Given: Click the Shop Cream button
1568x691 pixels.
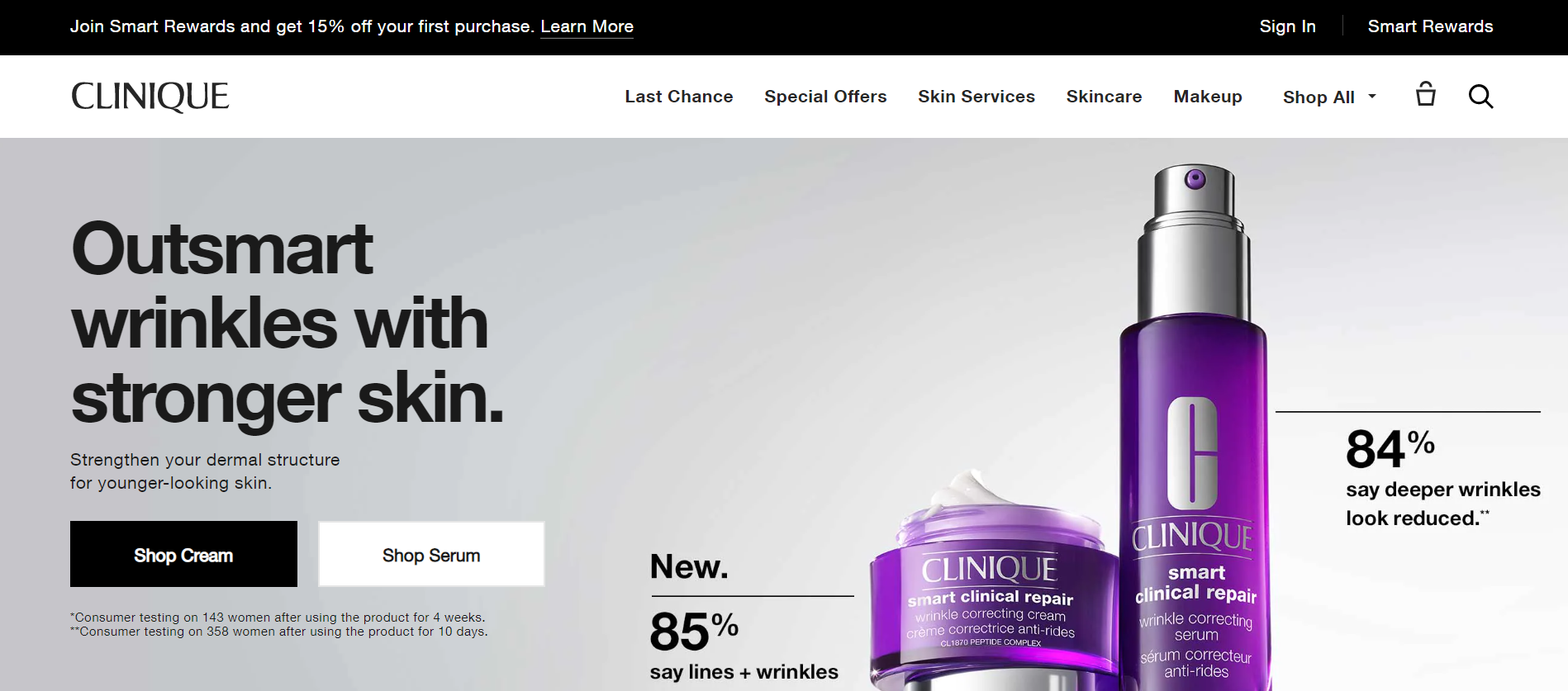Looking at the screenshot, I should (x=183, y=554).
